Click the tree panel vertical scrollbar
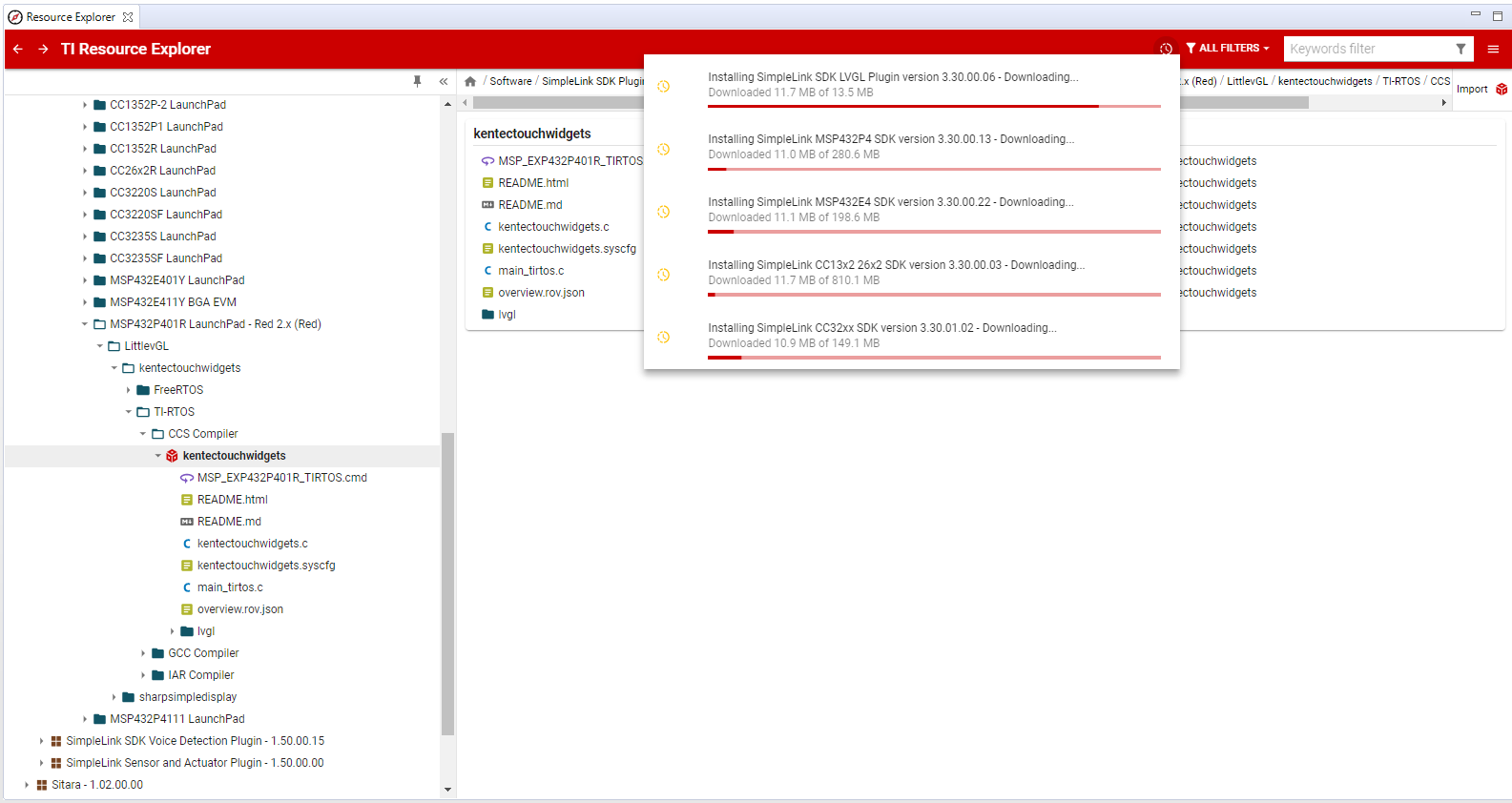Screen dimensions: 1512x803 point(447,584)
